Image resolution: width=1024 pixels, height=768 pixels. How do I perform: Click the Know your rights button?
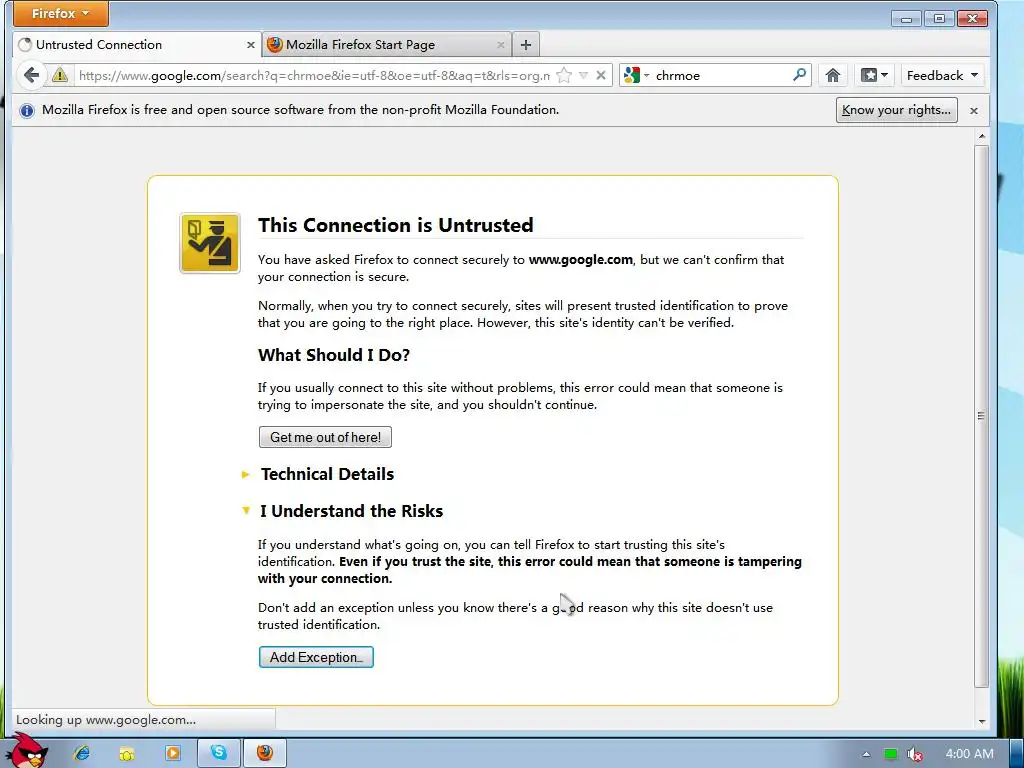tap(897, 110)
